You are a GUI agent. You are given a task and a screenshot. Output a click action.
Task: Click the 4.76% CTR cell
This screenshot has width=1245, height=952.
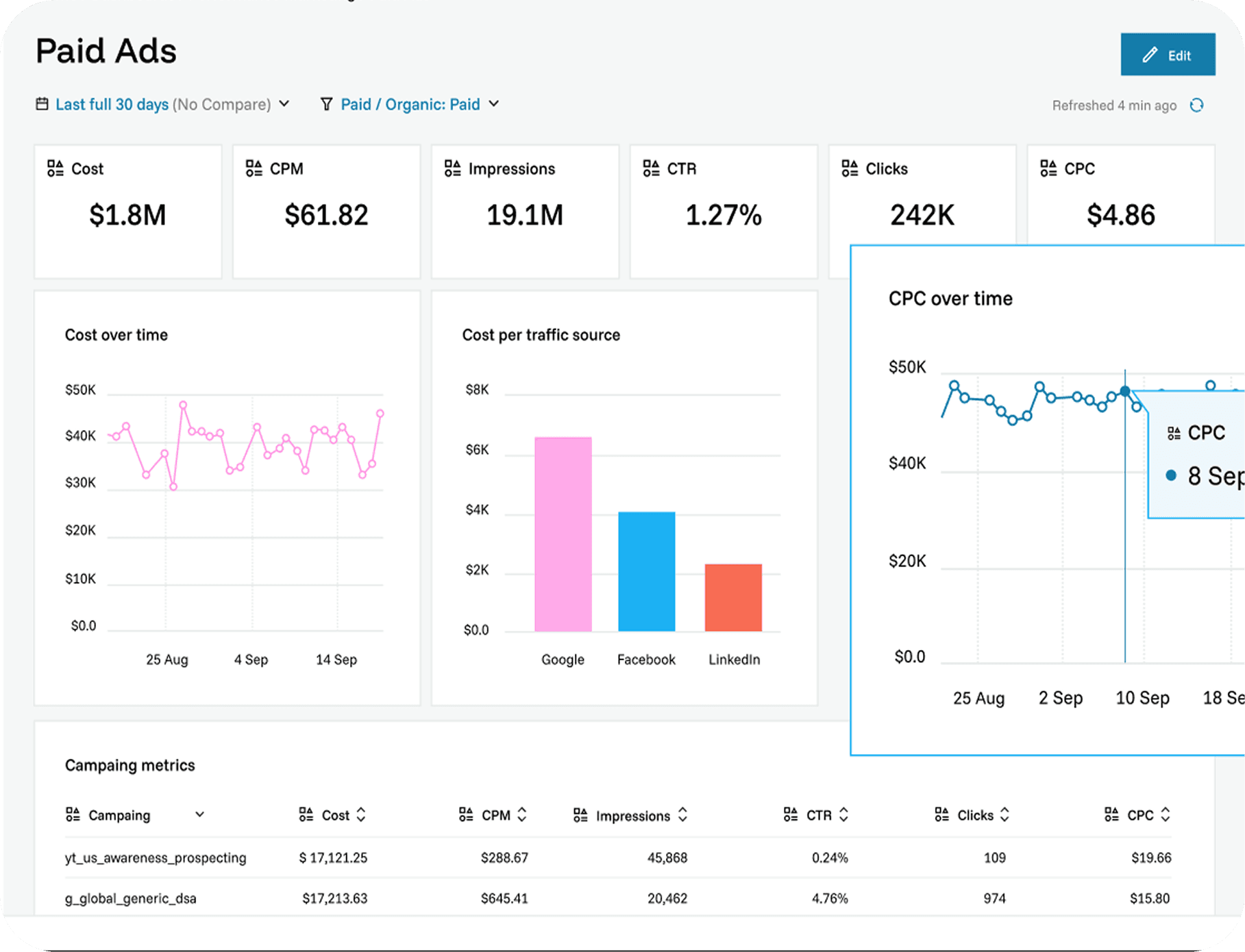[x=830, y=898]
